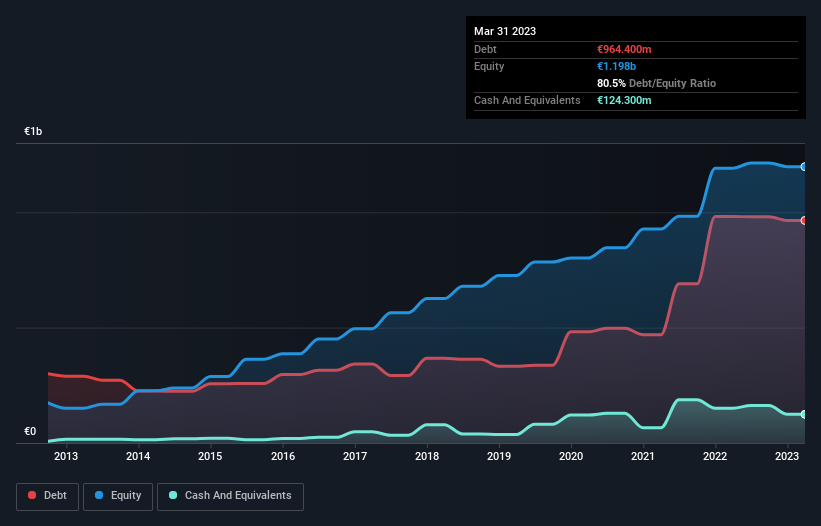Click the 2019 x-axis label

pyautogui.click(x=499, y=456)
